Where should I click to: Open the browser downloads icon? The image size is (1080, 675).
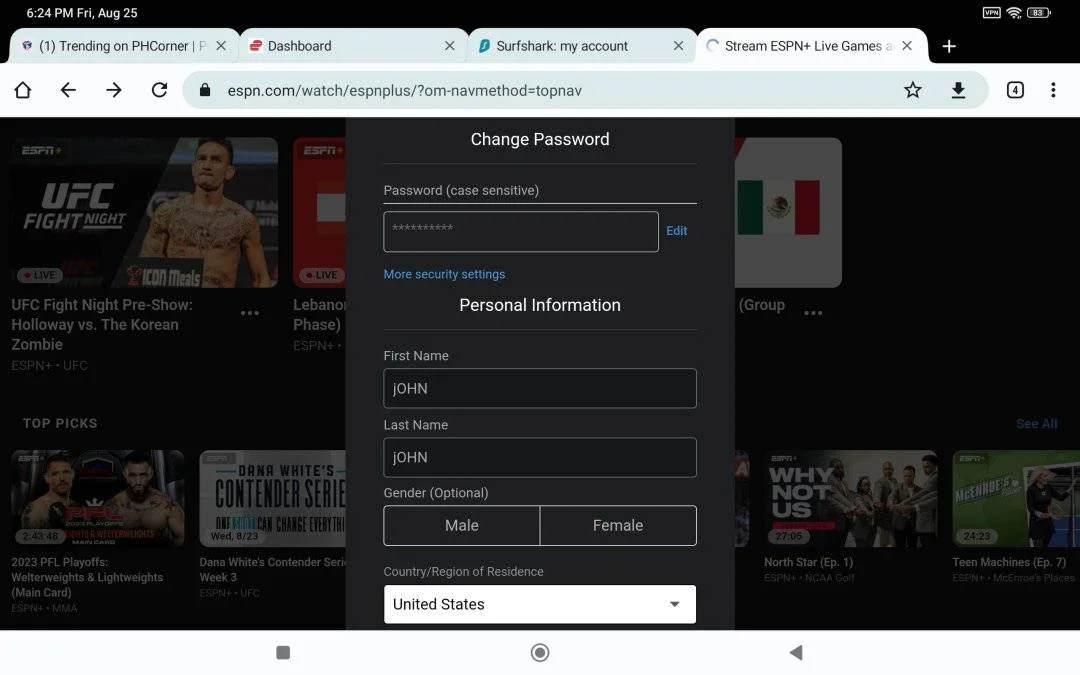coord(958,90)
